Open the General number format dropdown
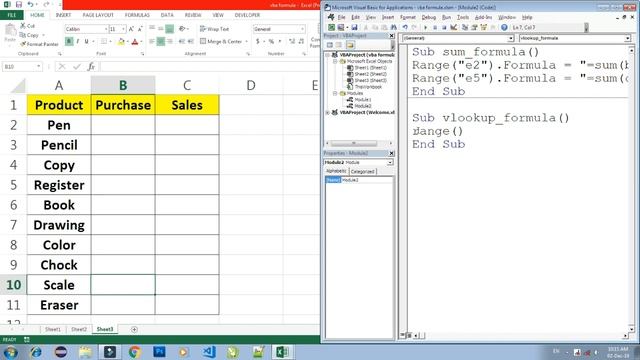This screenshot has height=360, width=640. click(302, 29)
